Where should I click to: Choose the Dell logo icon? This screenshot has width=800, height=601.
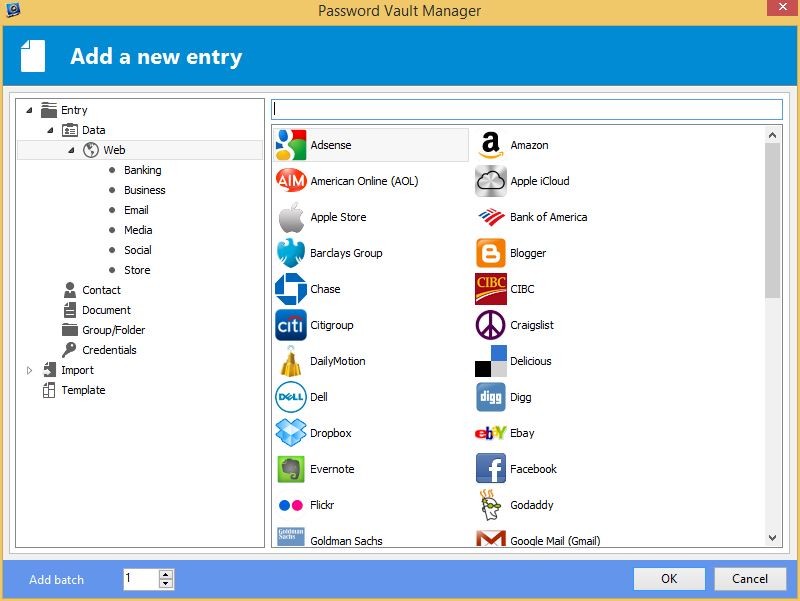[x=291, y=397]
